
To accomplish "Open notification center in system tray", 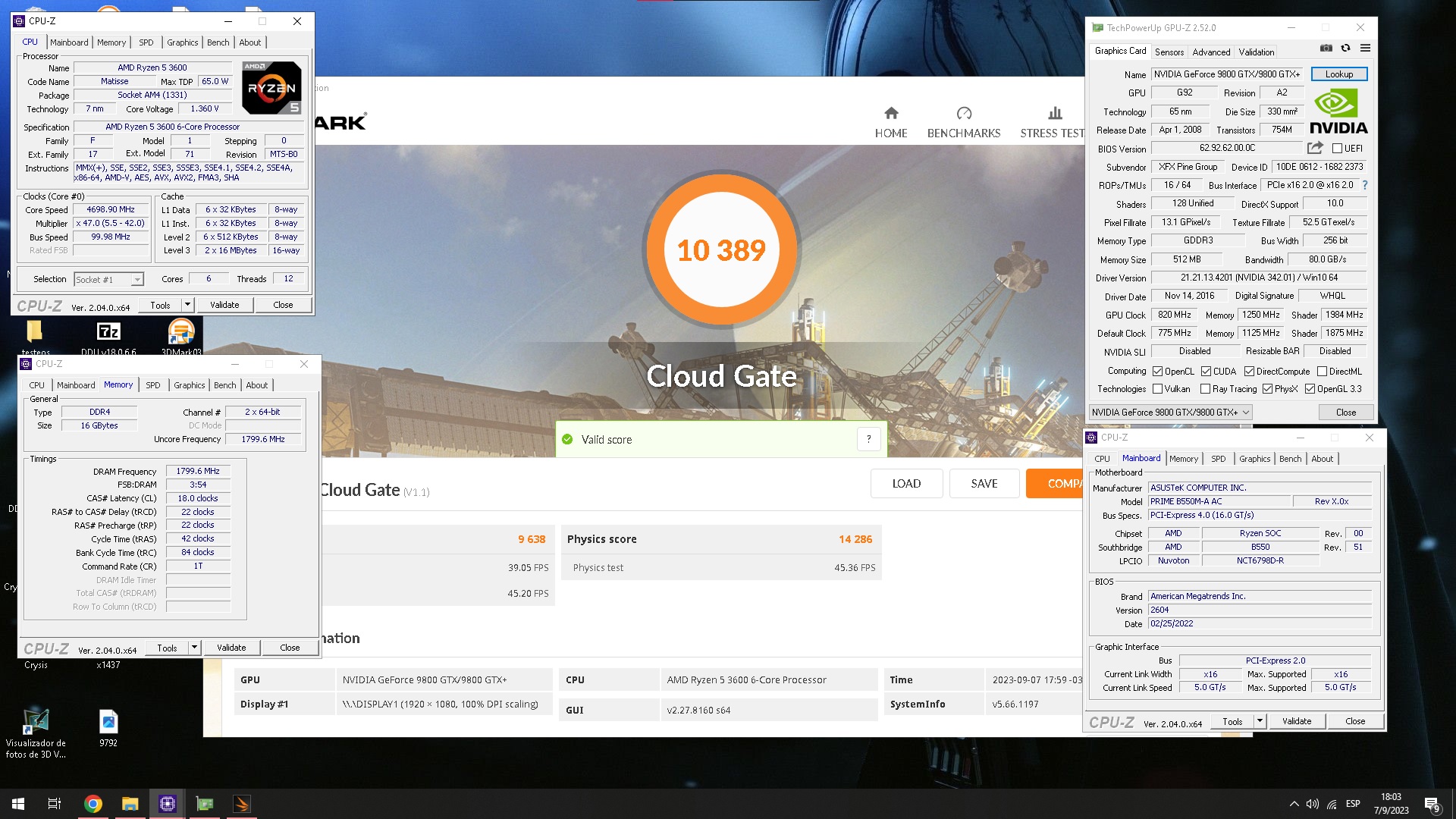I will click(1432, 804).
